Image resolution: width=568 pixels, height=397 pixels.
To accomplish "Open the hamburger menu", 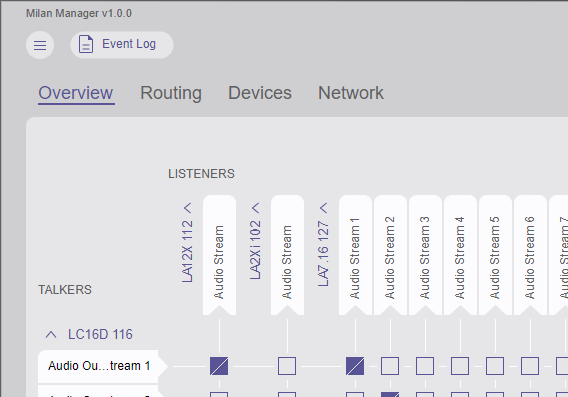I will (40, 45).
